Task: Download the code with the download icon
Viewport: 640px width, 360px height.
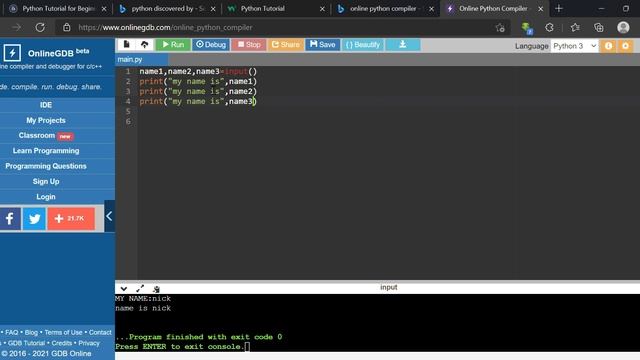Action: 403,44
